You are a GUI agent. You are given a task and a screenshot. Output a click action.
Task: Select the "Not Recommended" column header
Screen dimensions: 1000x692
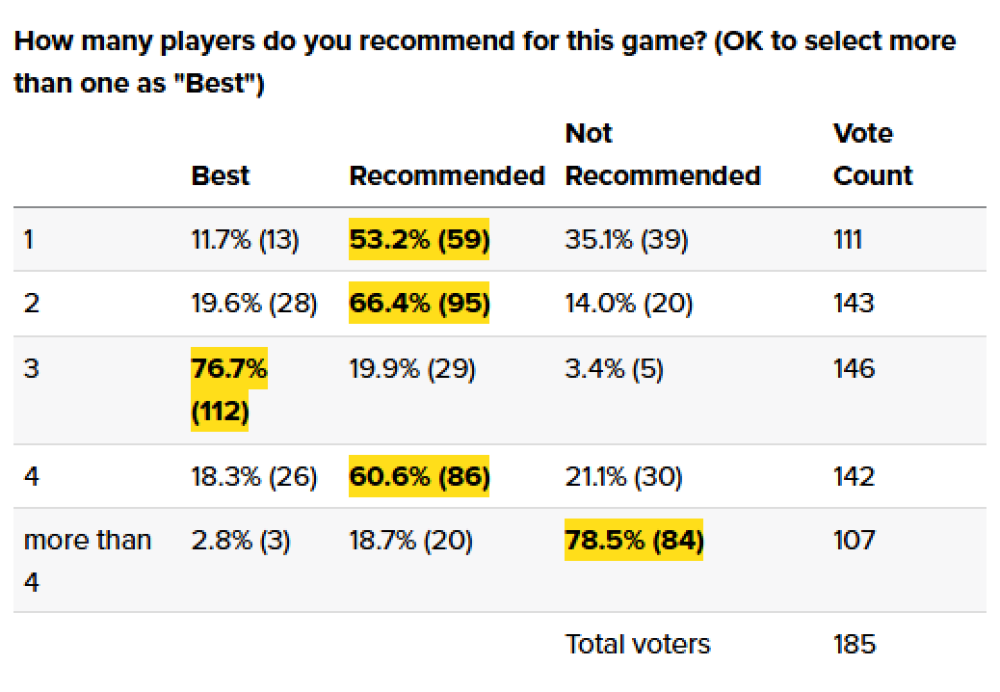coord(662,155)
